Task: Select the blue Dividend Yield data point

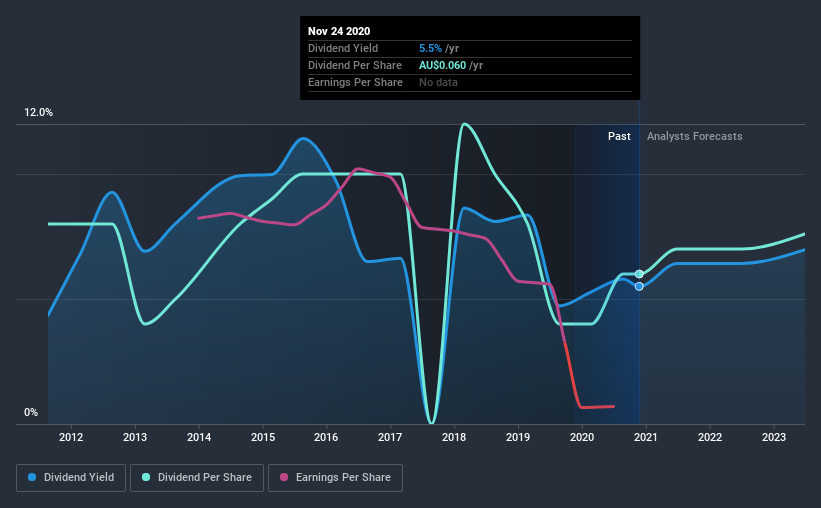Action: tap(639, 286)
